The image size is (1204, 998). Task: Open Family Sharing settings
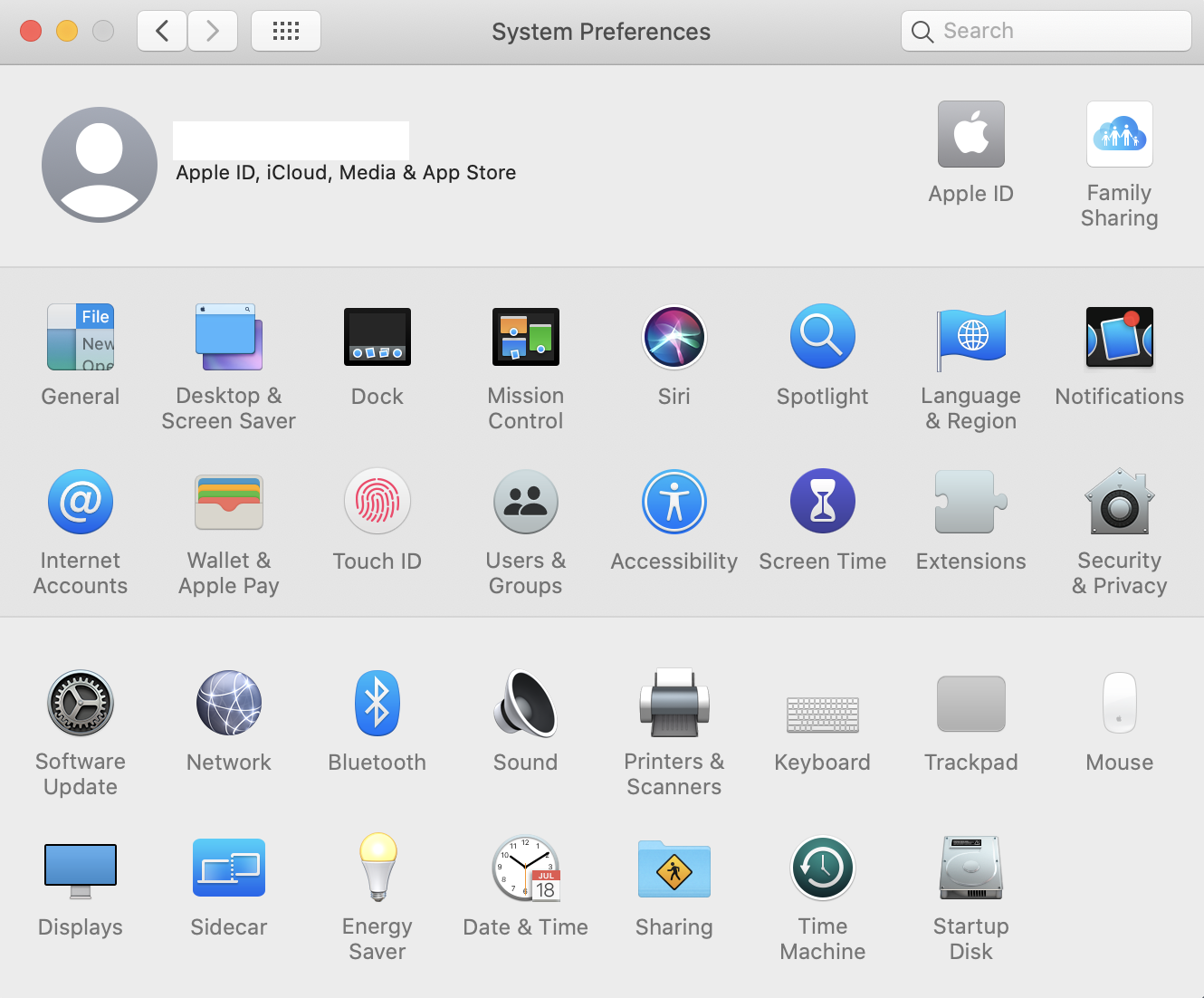click(1119, 134)
